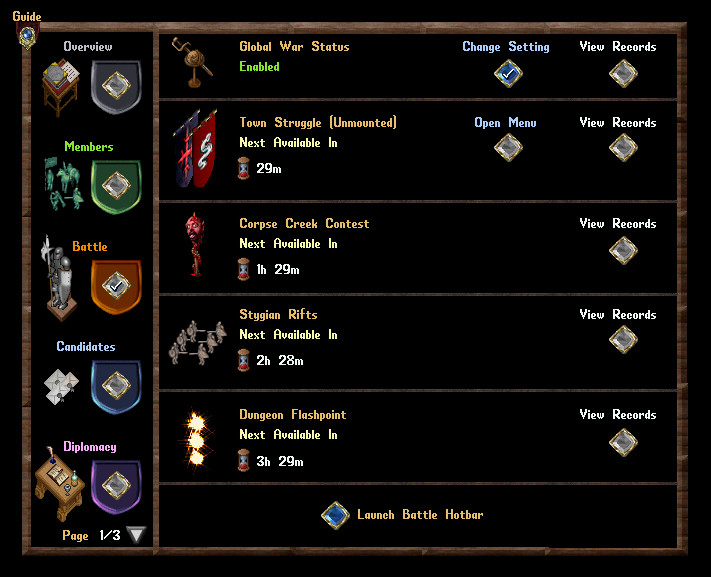Click View Records gem for Dungeon Flashpoint
The image size is (711, 577).
[x=623, y=442]
